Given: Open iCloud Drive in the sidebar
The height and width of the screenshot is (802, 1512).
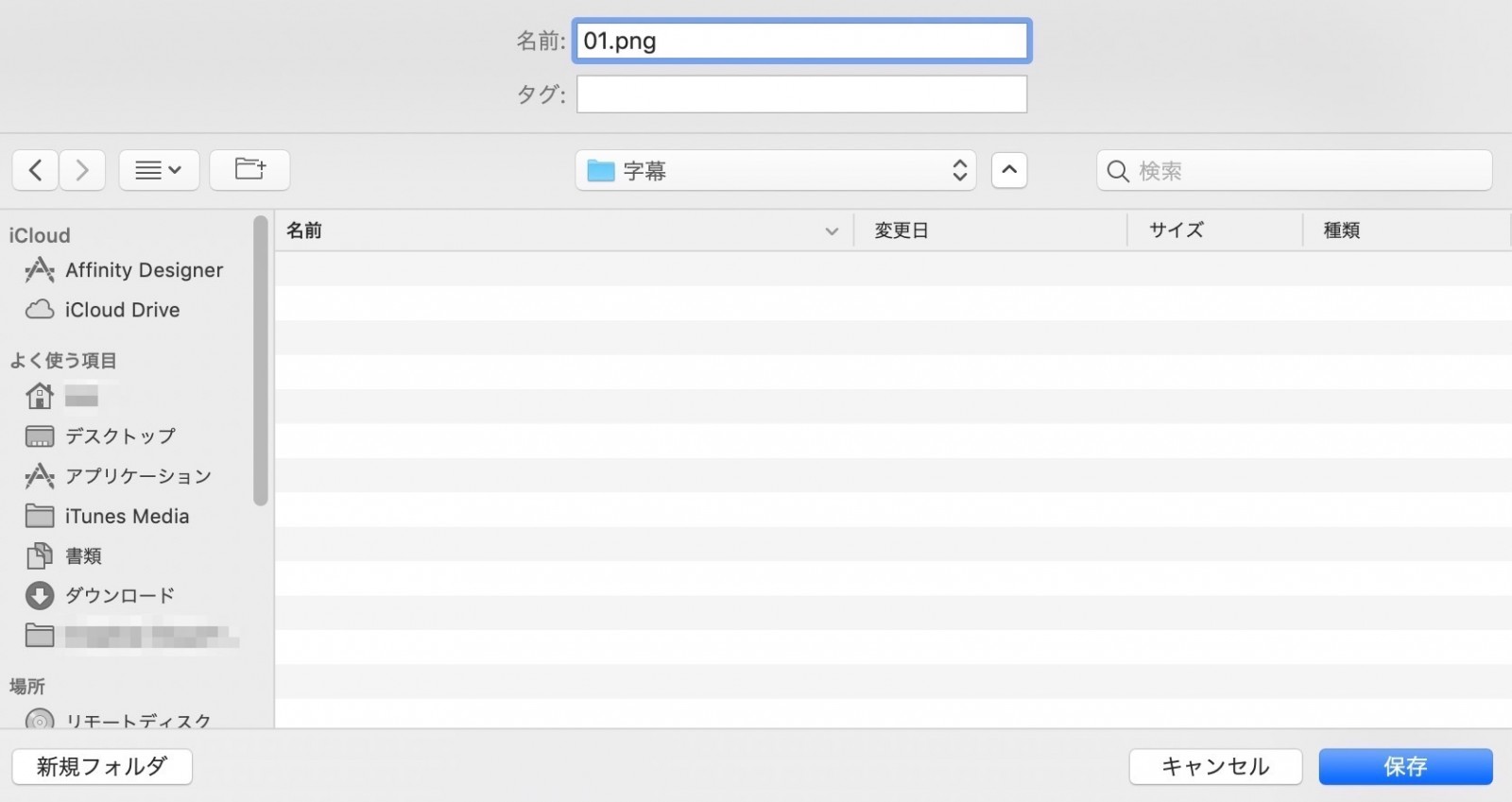Looking at the screenshot, I should coord(103,310).
